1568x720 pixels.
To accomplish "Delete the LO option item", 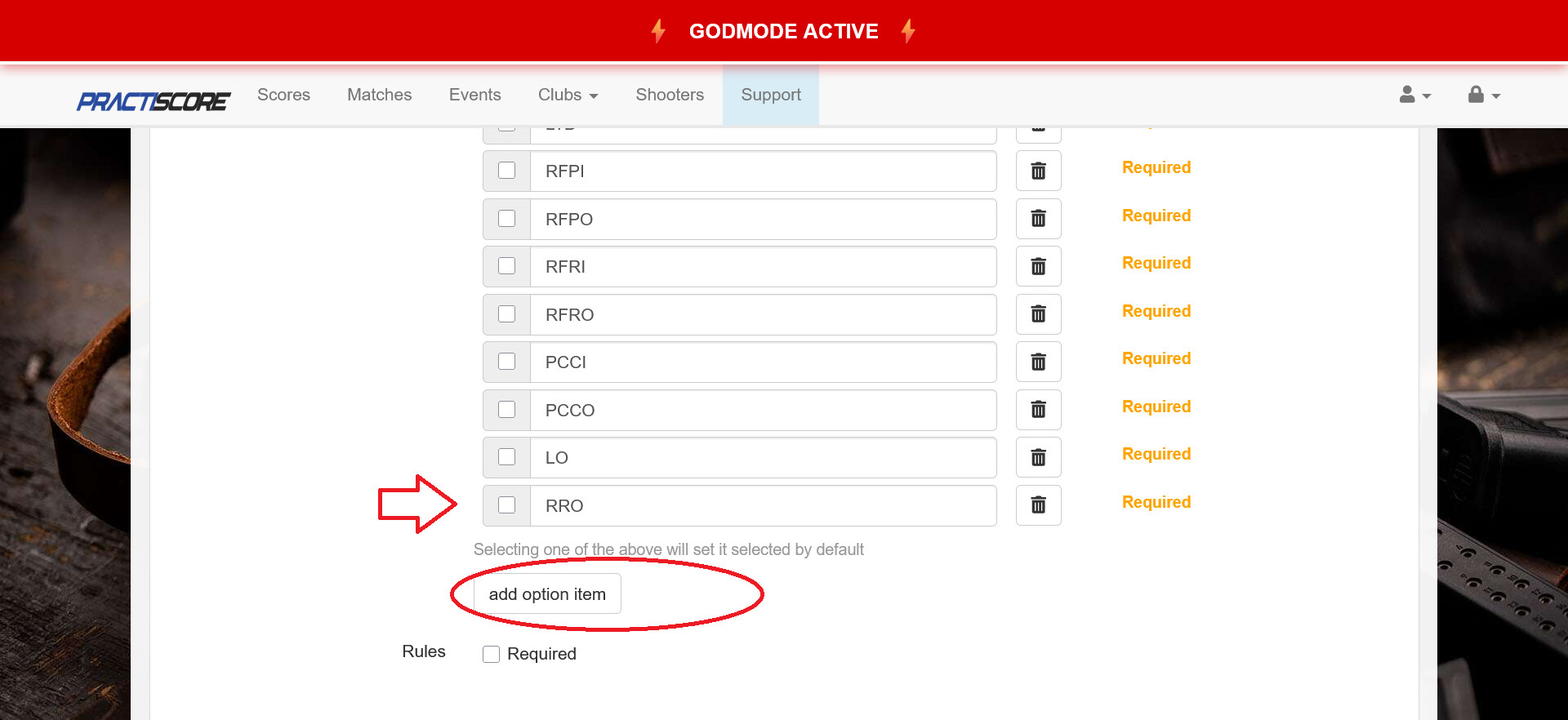I will pyautogui.click(x=1038, y=457).
